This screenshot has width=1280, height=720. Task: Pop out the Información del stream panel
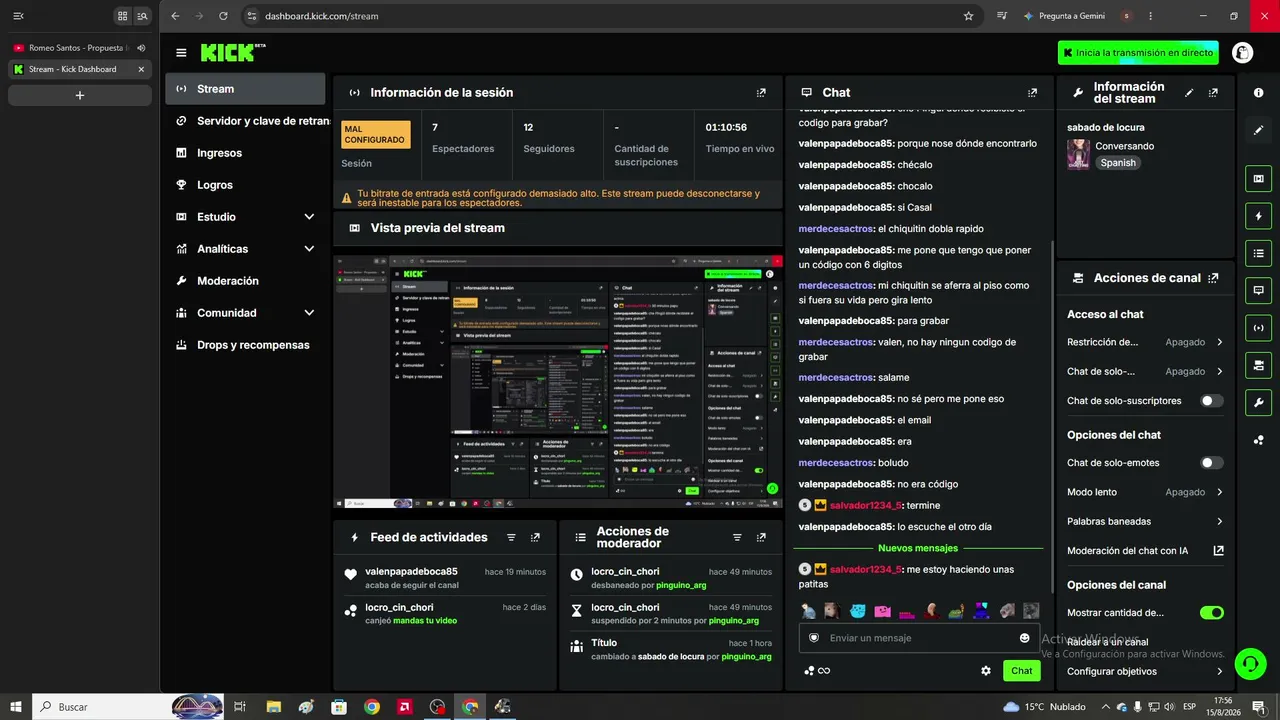pyautogui.click(x=1213, y=93)
